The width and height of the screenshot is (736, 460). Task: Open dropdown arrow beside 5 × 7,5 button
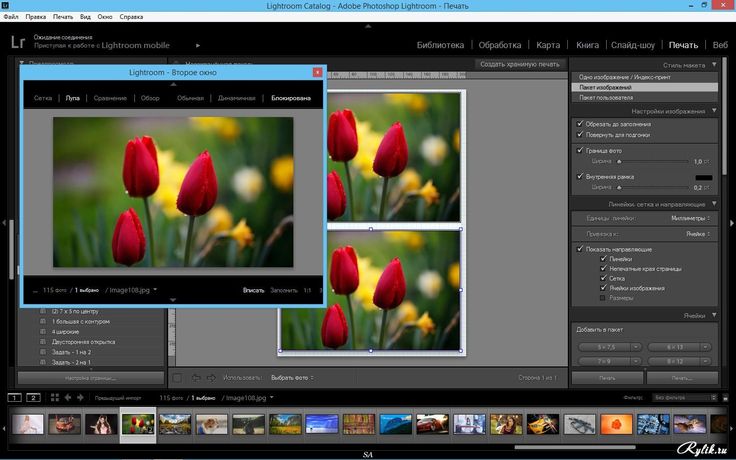[636, 347]
